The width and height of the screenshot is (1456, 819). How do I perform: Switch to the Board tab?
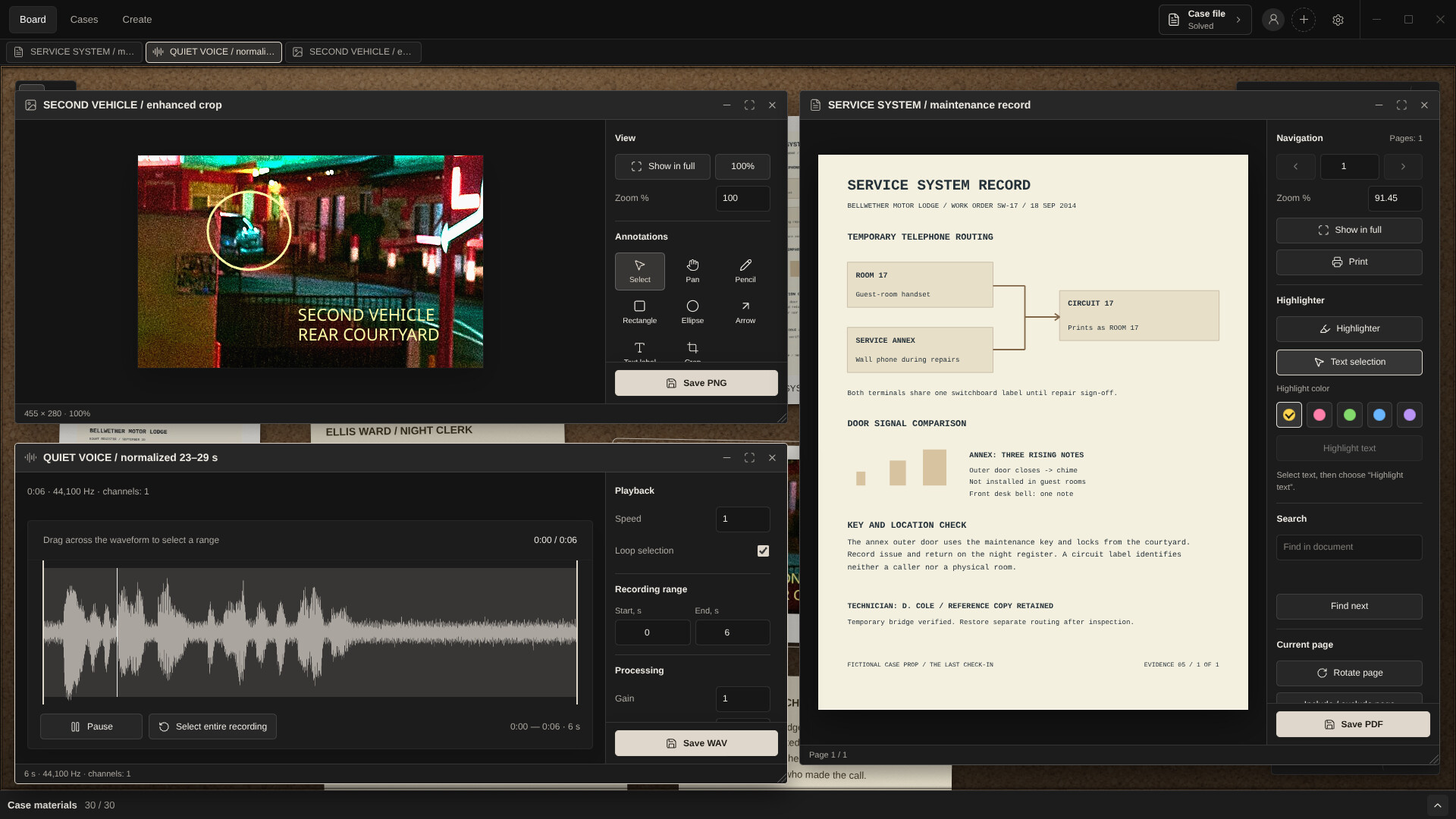coord(33,20)
